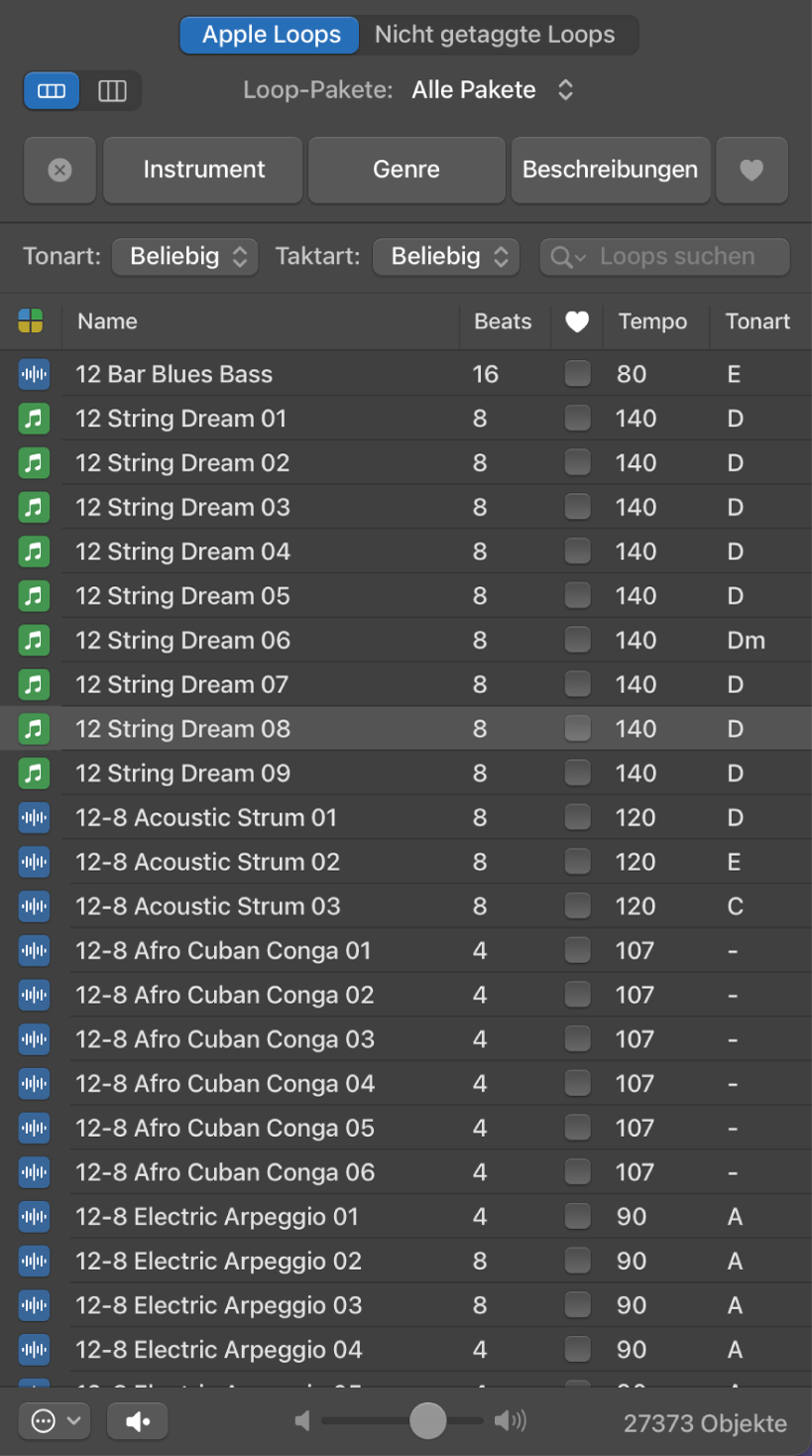This screenshot has height=1456, width=812.
Task: Click the speaker play-in-key button
Action: pyautogui.click(x=138, y=1421)
